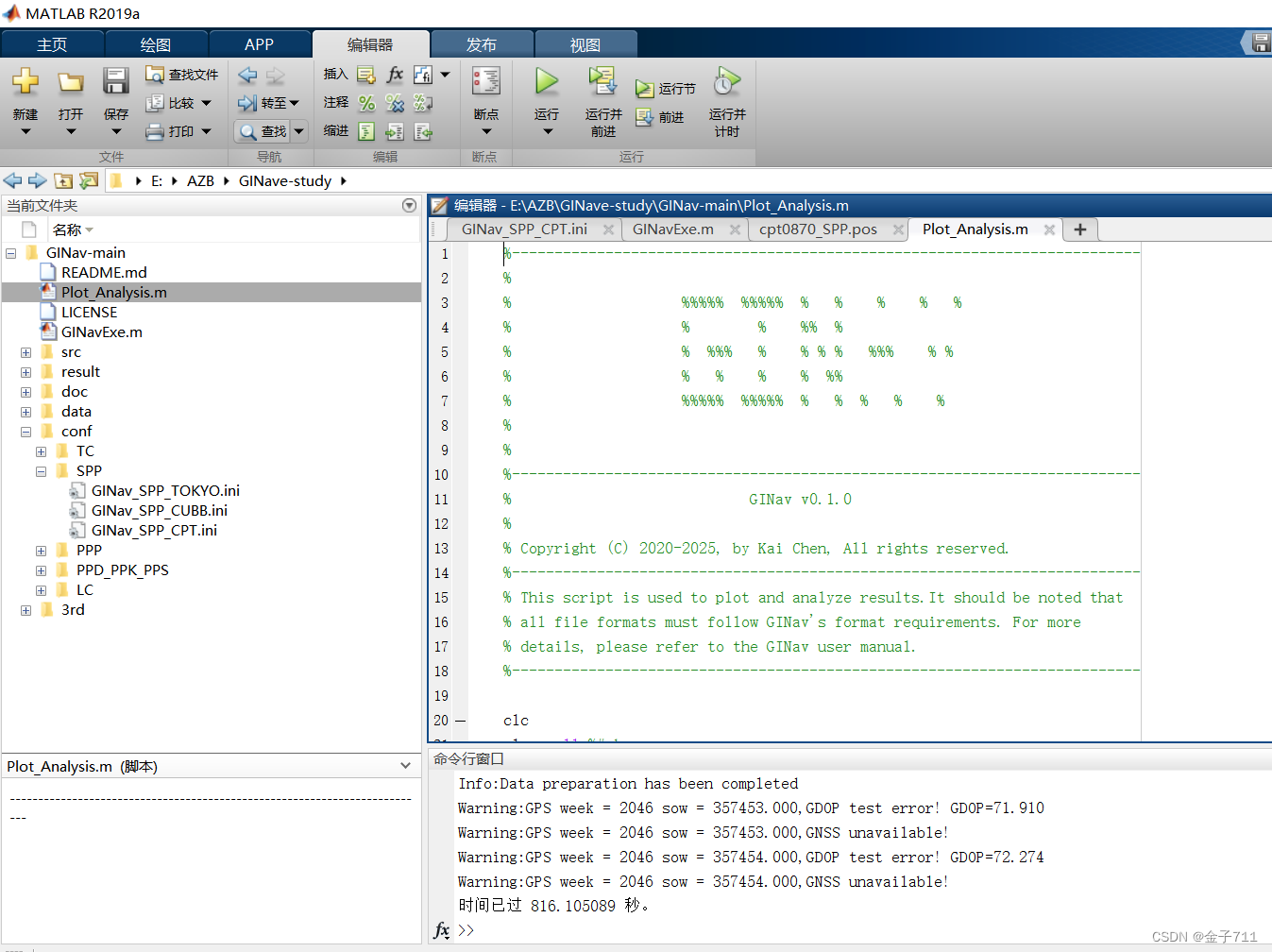Navigate back using the blue left arrow in 导航
Image resolution: width=1272 pixels, height=952 pixels.
pos(247,75)
